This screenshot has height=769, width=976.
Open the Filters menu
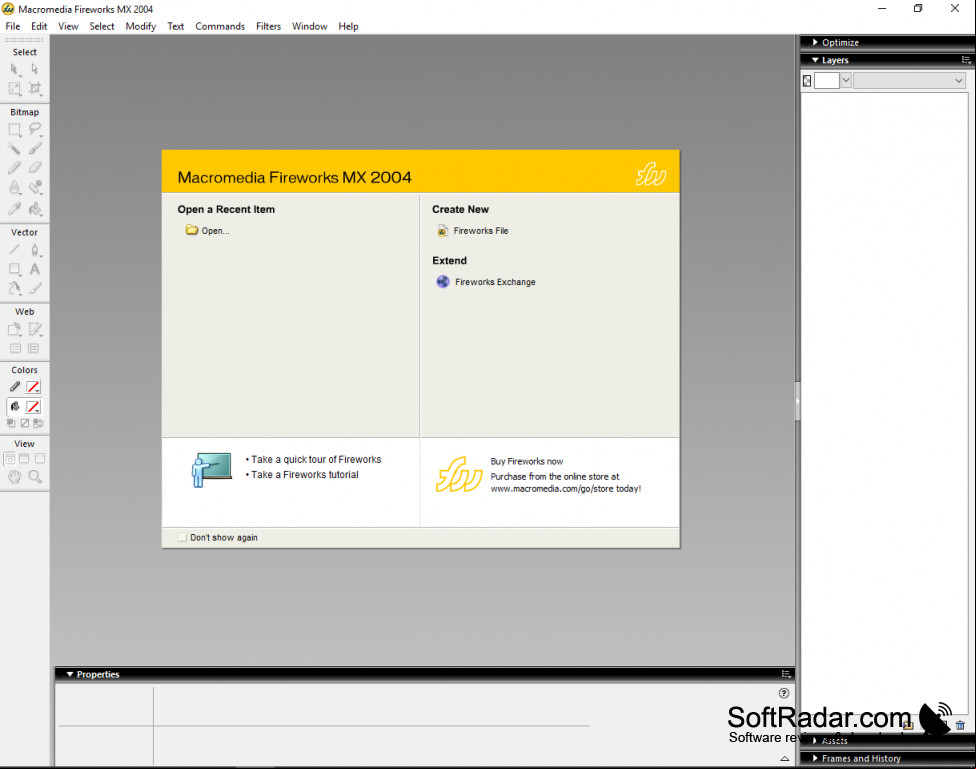268,26
